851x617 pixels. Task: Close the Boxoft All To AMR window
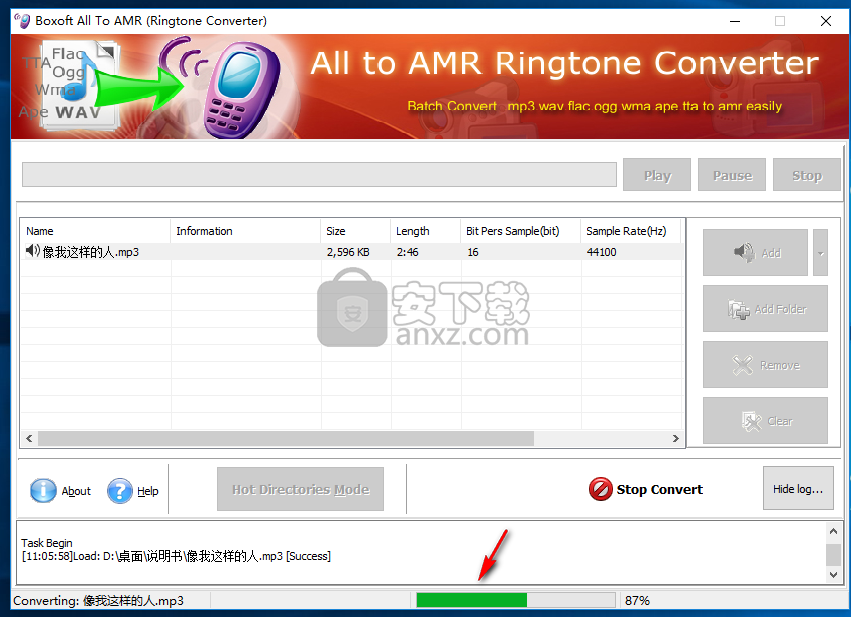point(825,21)
